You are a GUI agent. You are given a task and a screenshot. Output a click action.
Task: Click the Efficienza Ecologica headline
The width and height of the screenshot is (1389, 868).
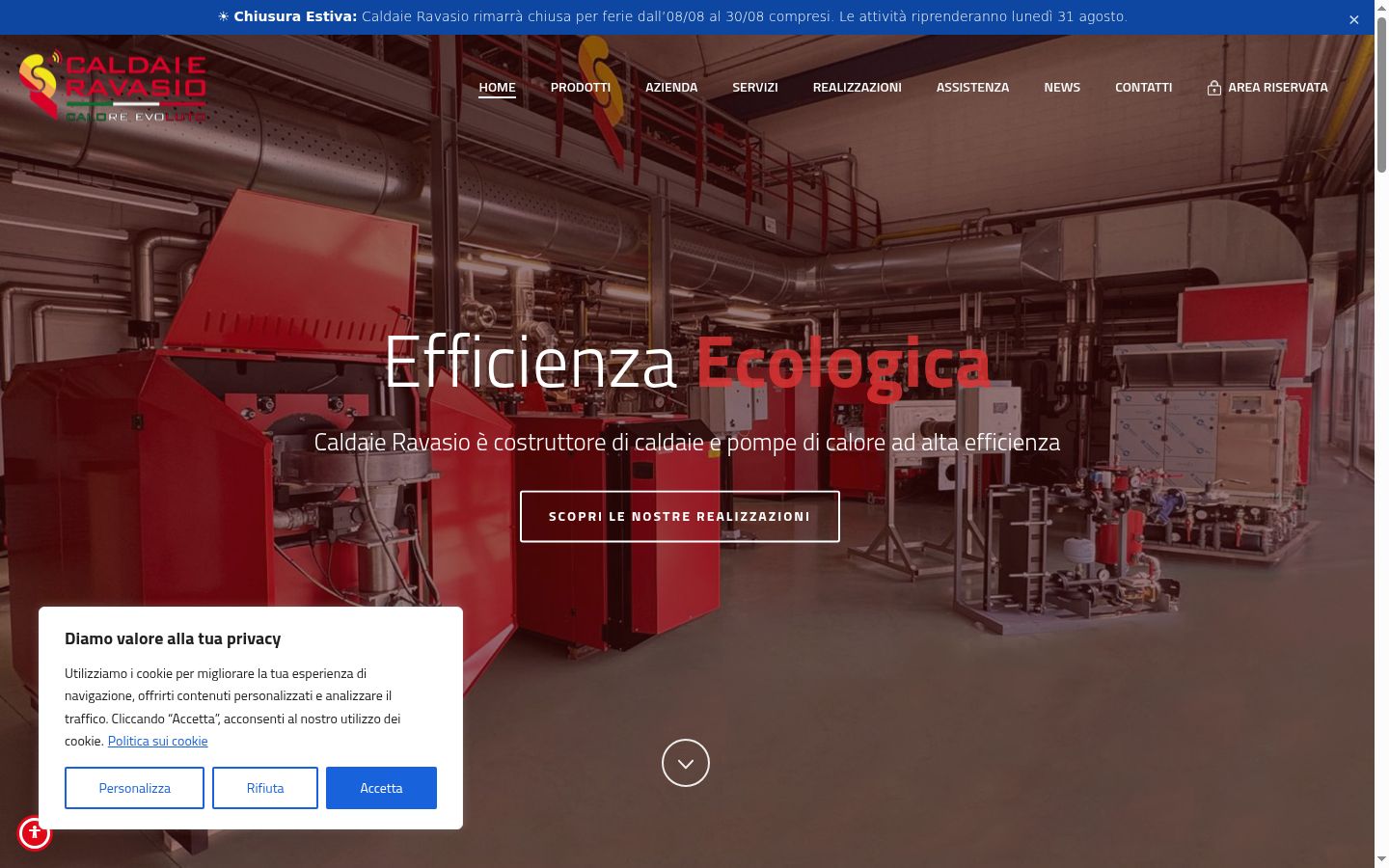(687, 363)
